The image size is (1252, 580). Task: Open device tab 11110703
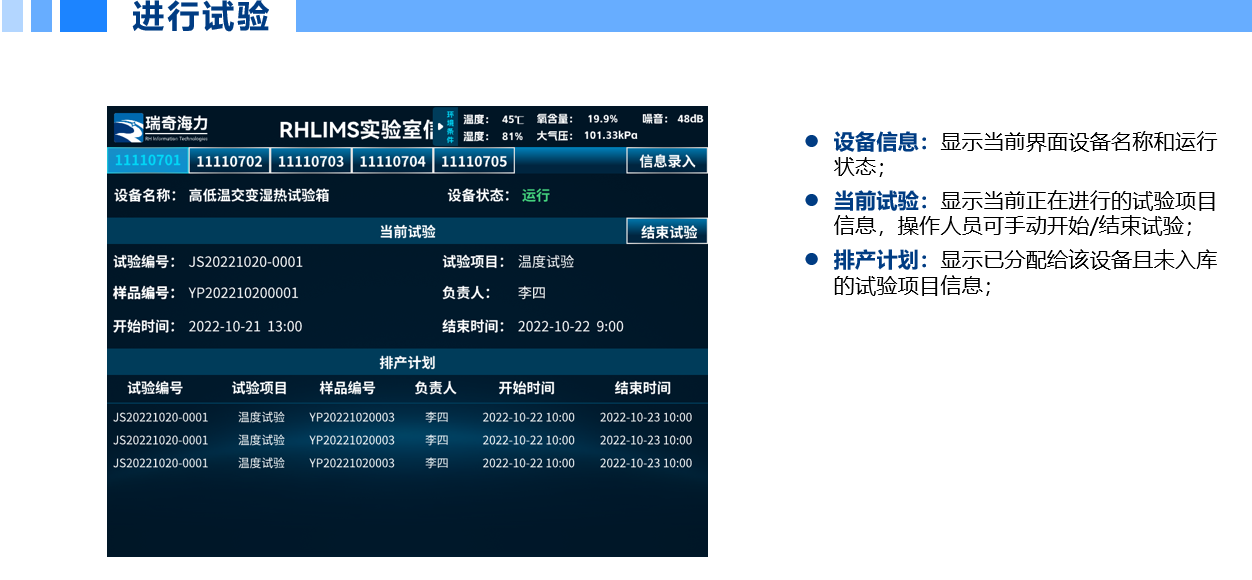click(x=311, y=161)
